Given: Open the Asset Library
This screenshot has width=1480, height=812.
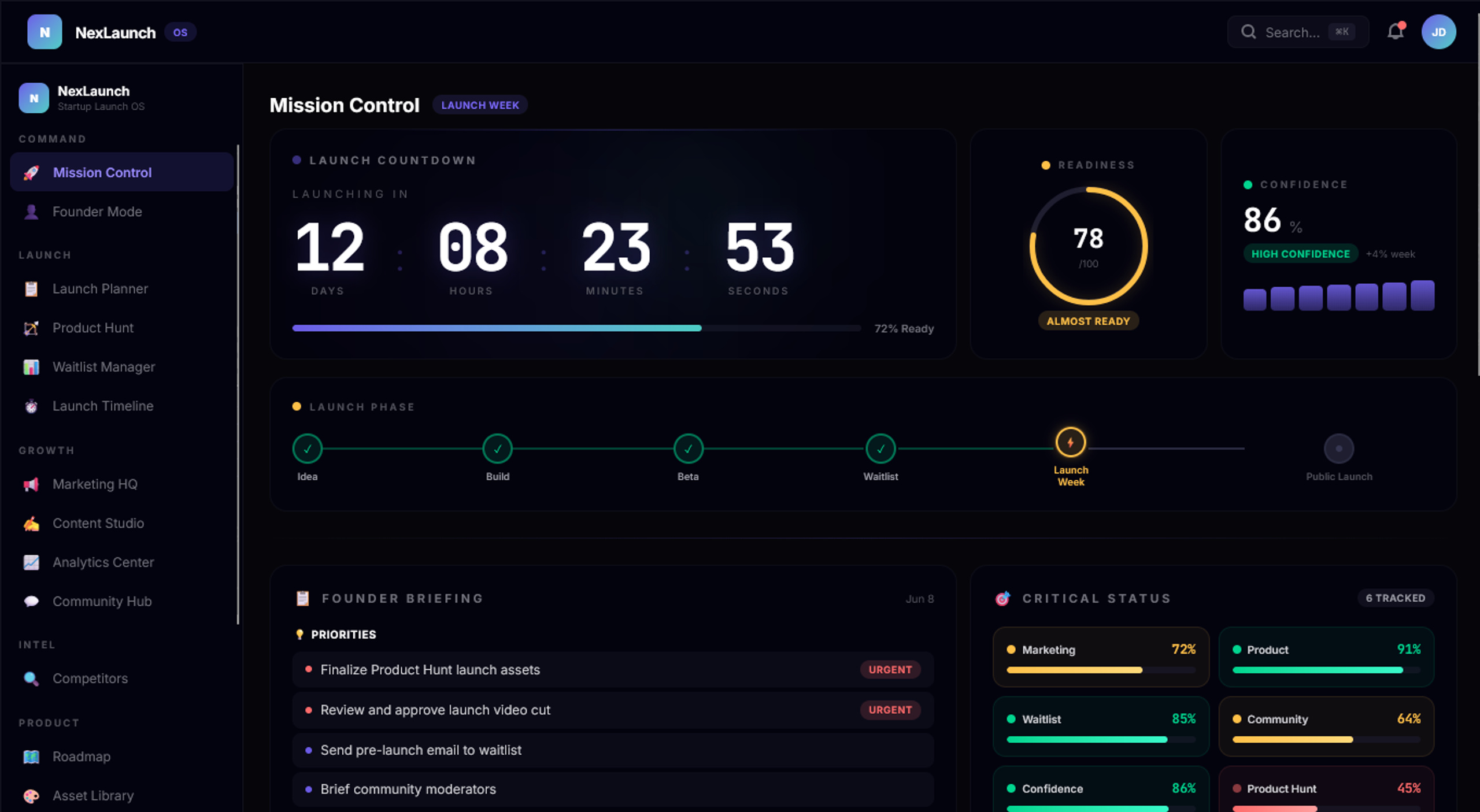Looking at the screenshot, I should coord(121,796).
